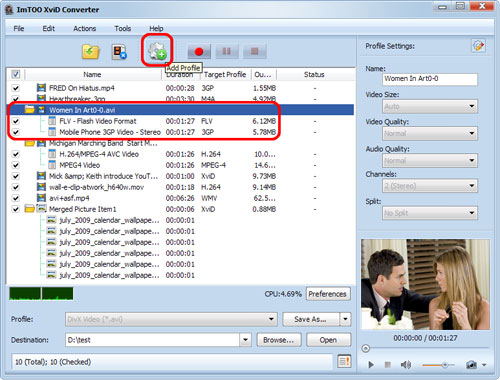Click the H.264/MPEG-4 AVC Video profile icon
Image resolution: width=500 pixels, height=380 pixels.
coord(52,154)
